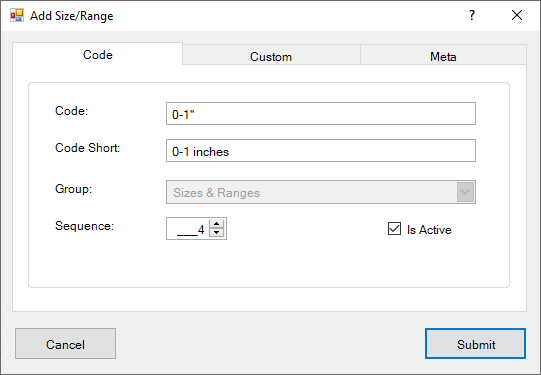Switch to the Code tab
541x375 pixels.
(98, 55)
